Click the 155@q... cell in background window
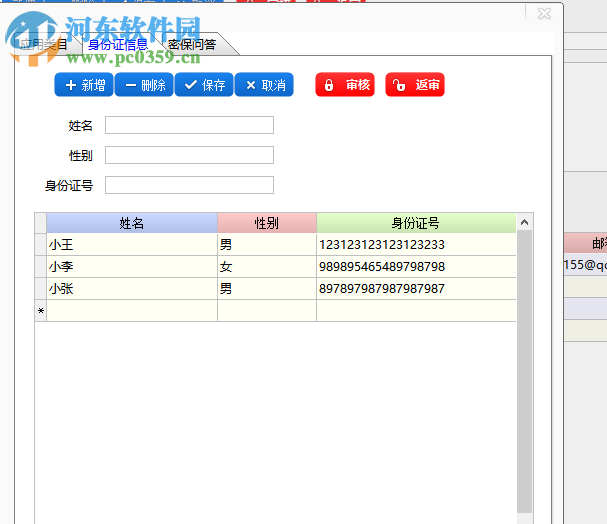 click(585, 265)
